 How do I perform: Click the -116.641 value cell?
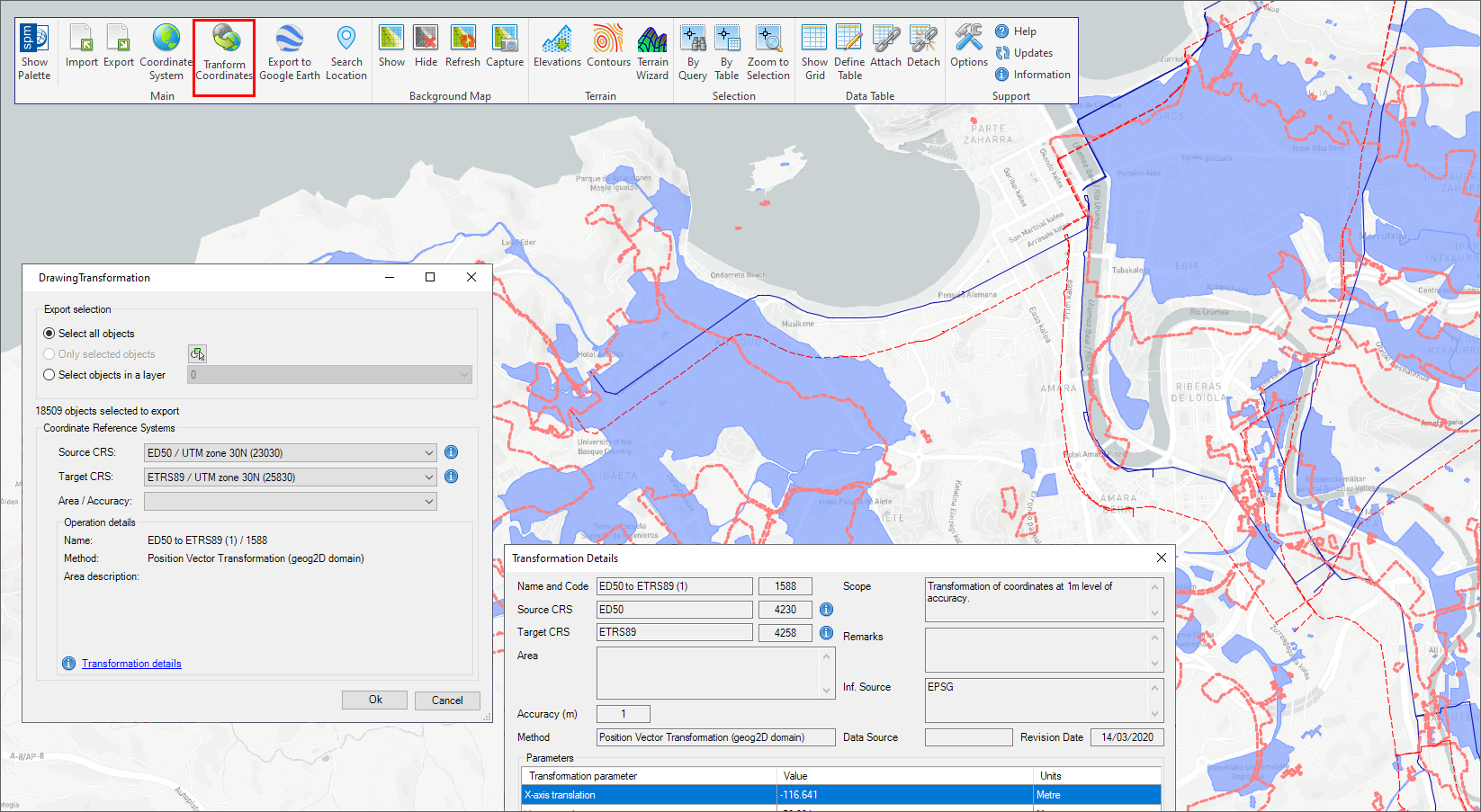point(906,795)
